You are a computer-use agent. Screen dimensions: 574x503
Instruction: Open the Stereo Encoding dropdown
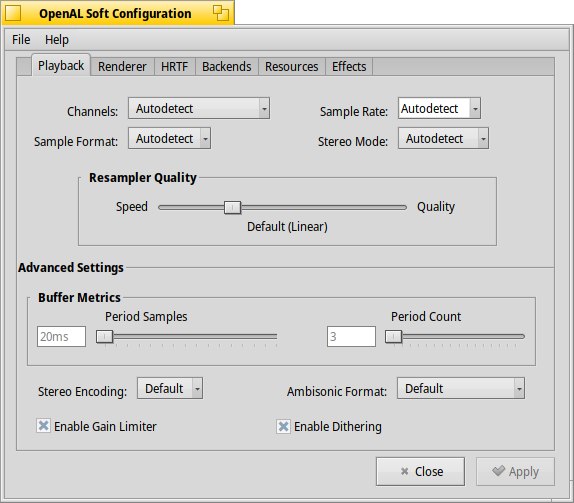coord(170,388)
